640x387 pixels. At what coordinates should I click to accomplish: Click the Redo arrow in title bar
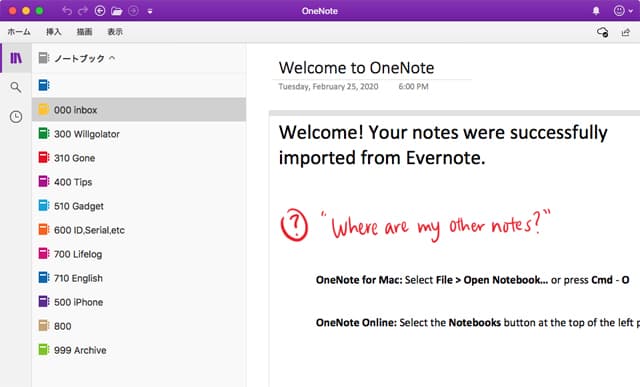click(x=83, y=11)
